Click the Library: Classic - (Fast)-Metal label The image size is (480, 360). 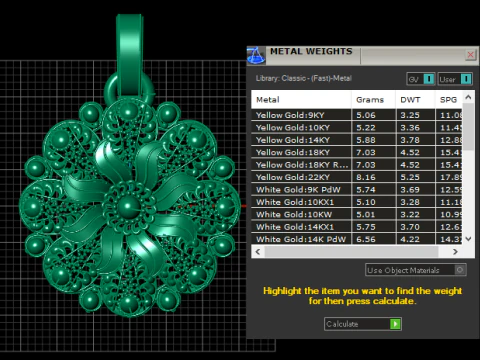(304, 78)
